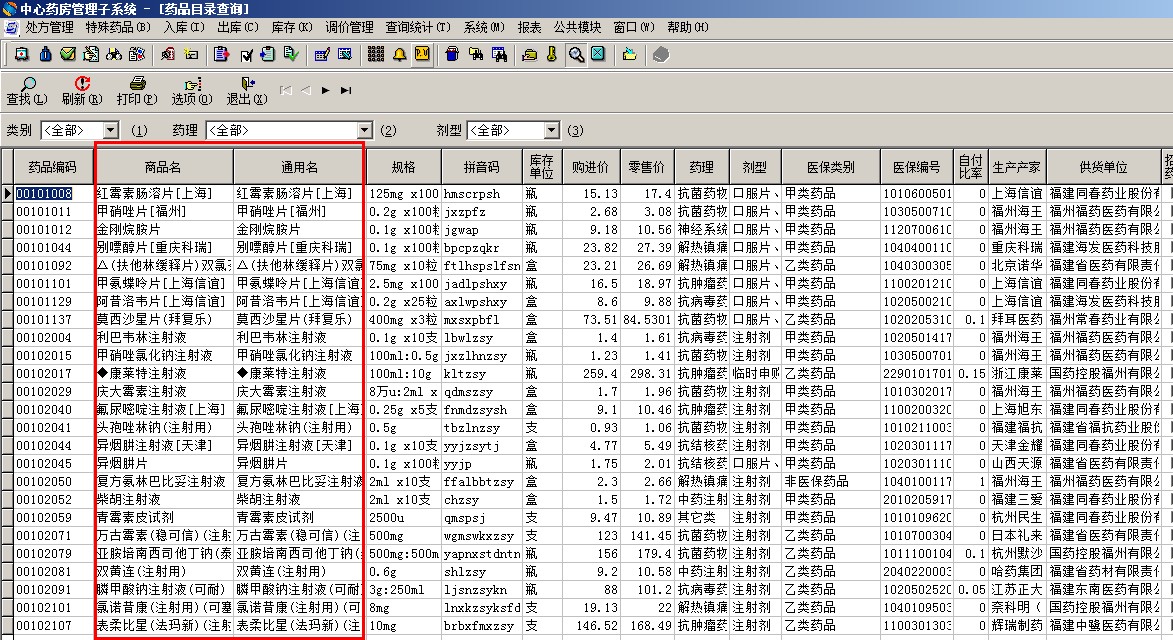Click the 选项(O) options button

[x=192, y=91]
